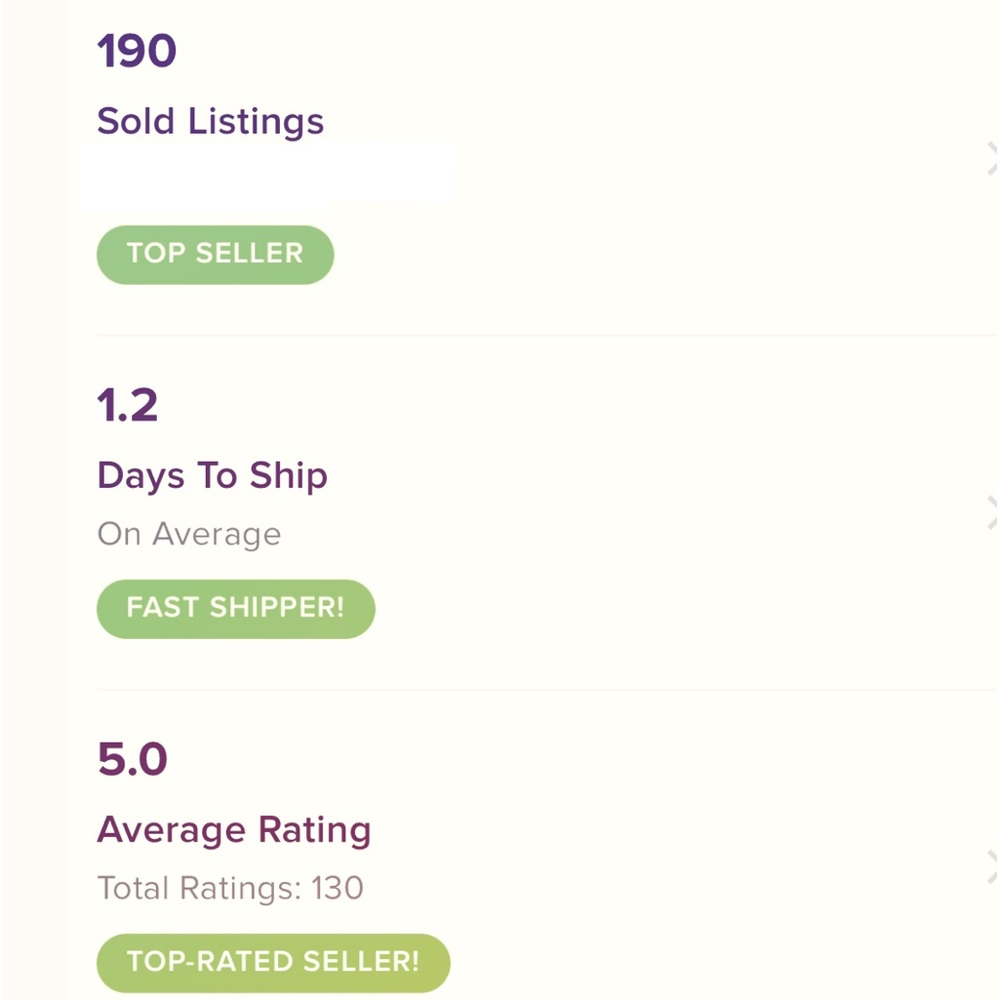The image size is (1000, 1000).
Task: Open the Days To Ship heading
Action: (x=212, y=476)
